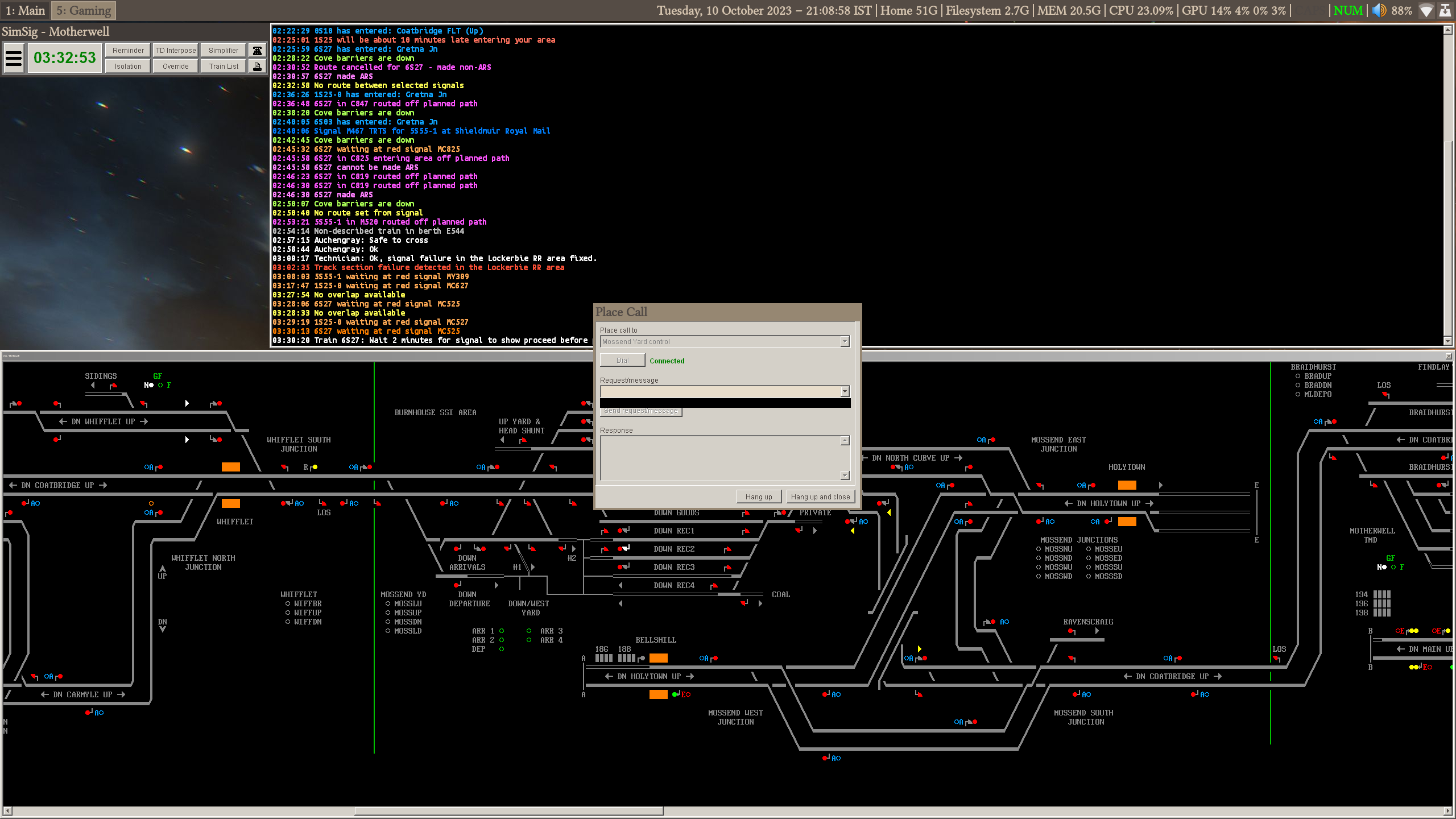This screenshot has height=819, width=1456.
Task: Toggle the MOSSUP indicator
Action: [x=388, y=613]
